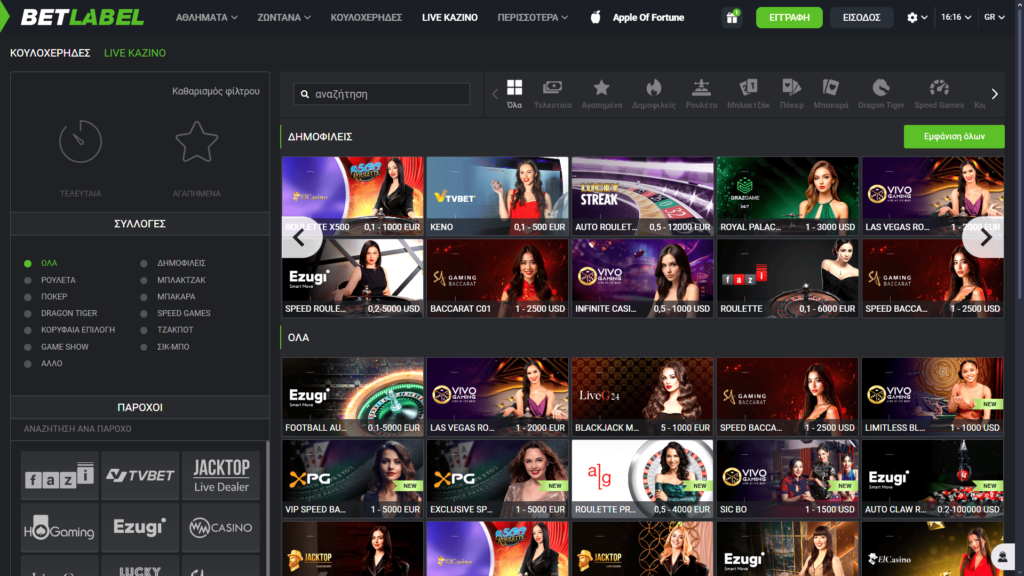
Task: Expand the GR language dropdown
Action: click(994, 17)
